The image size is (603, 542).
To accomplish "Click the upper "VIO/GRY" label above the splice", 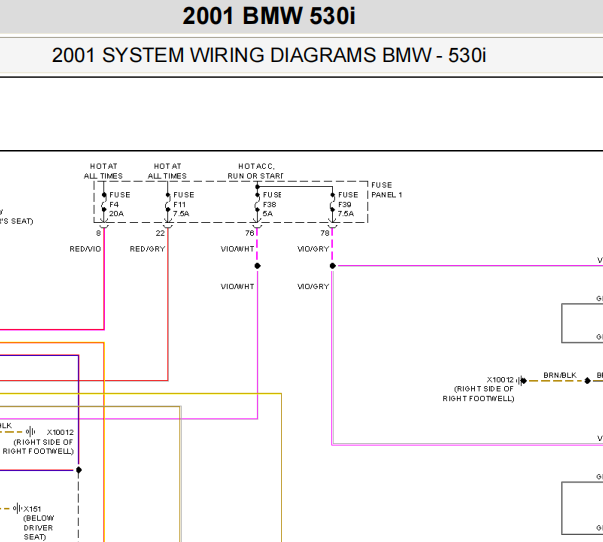I will pyautogui.click(x=313, y=249).
